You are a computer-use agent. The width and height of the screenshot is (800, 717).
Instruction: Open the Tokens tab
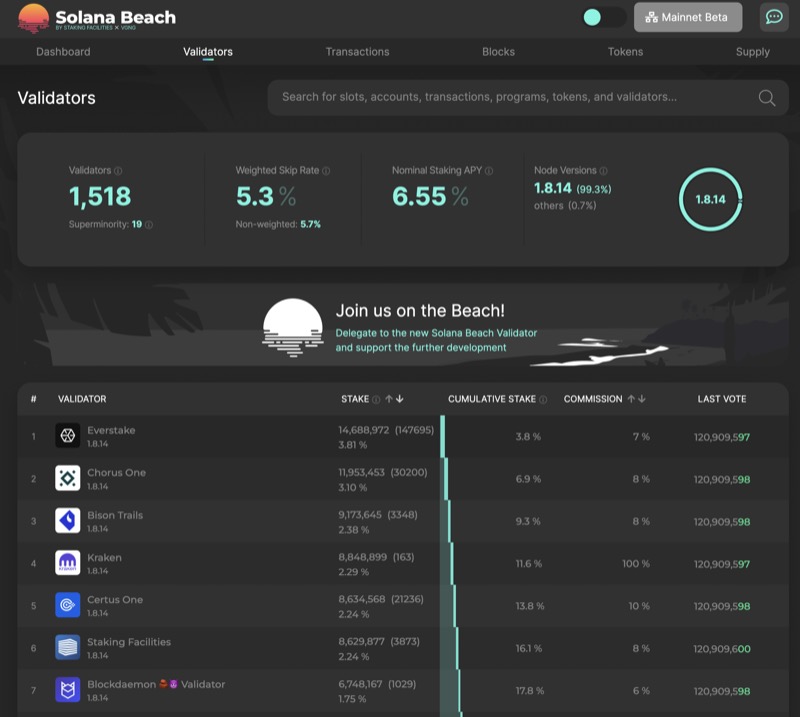pyautogui.click(x=625, y=52)
